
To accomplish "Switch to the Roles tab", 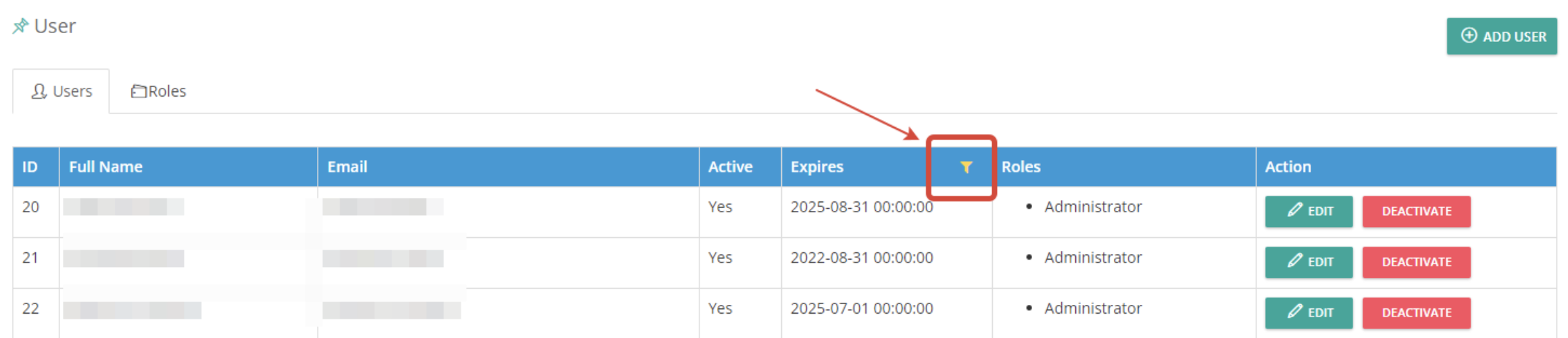I will pos(159,91).
